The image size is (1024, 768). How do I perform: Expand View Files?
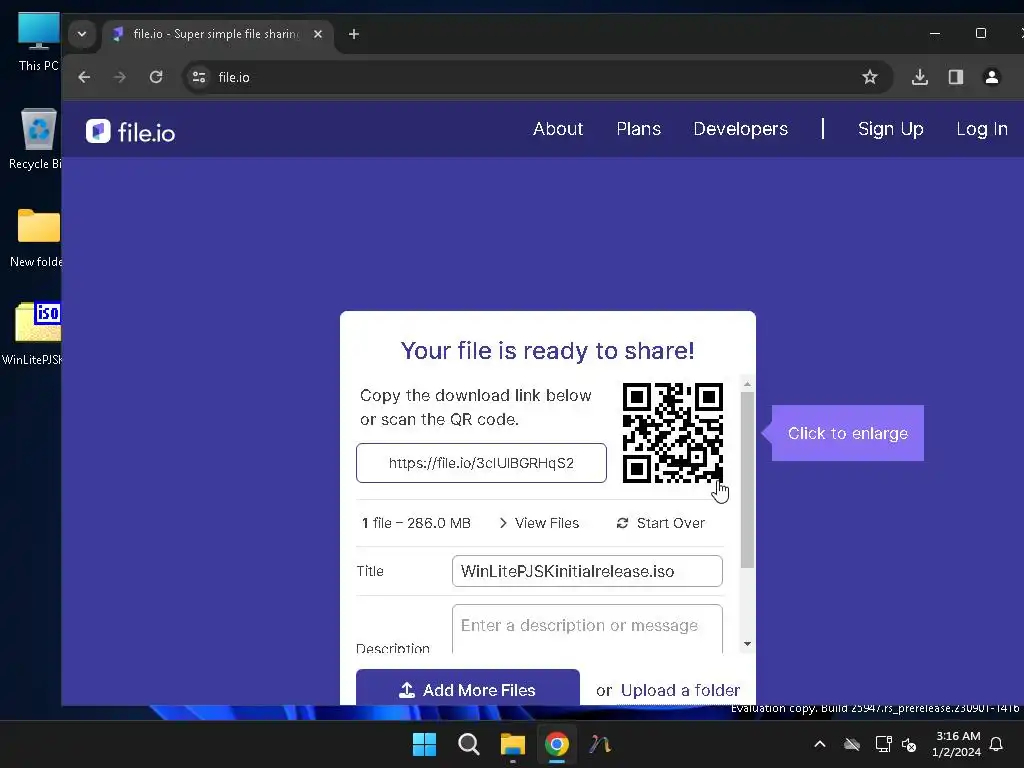pos(539,523)
